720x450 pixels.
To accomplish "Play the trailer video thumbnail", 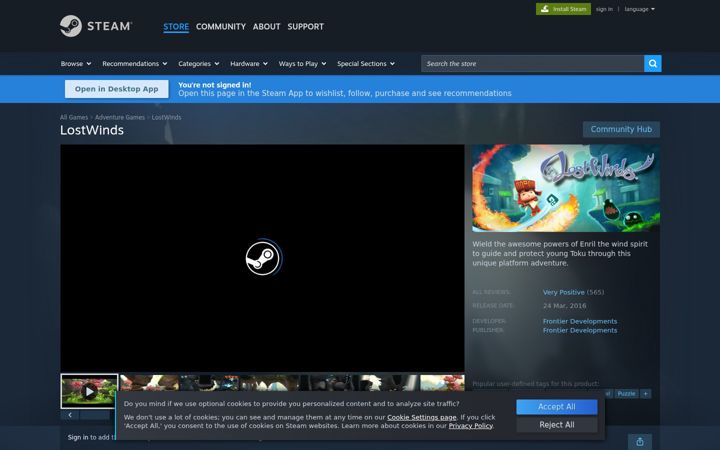I will coord(89,391).
